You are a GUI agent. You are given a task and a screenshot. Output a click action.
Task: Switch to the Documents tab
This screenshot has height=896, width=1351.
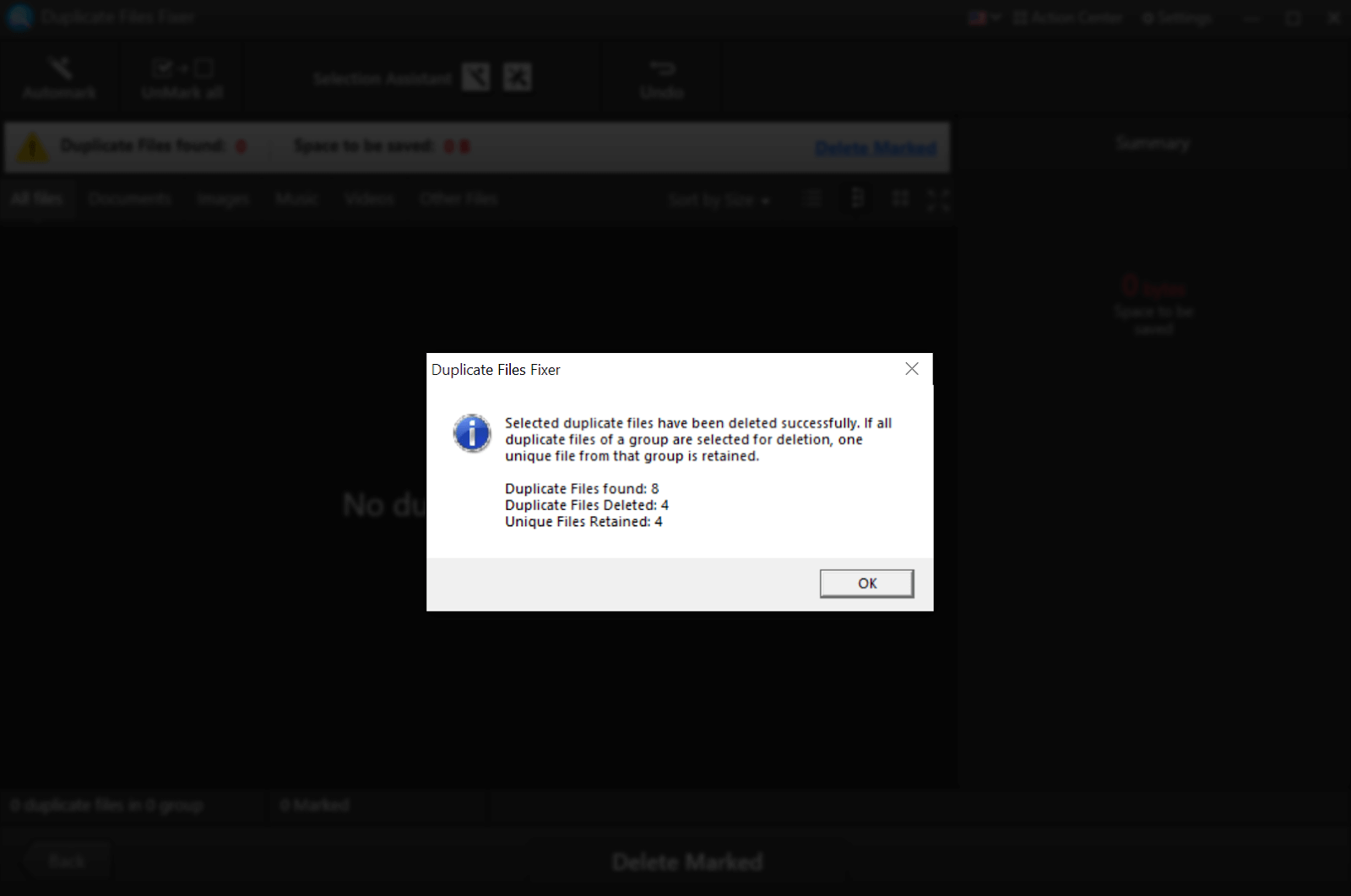click(x=129, y=199)
